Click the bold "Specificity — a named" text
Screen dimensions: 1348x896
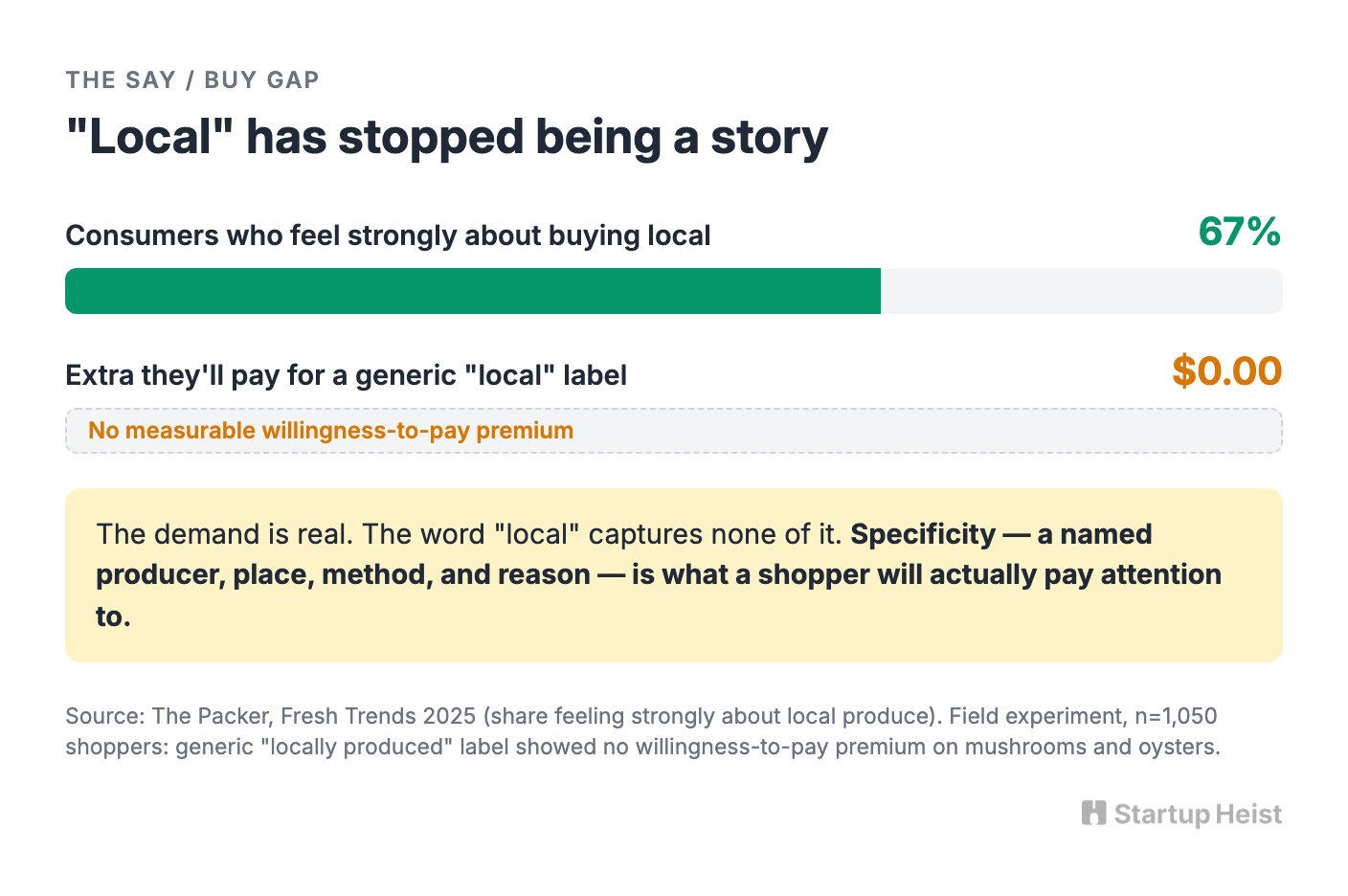pyautogui.click(x=1001, y=534)
